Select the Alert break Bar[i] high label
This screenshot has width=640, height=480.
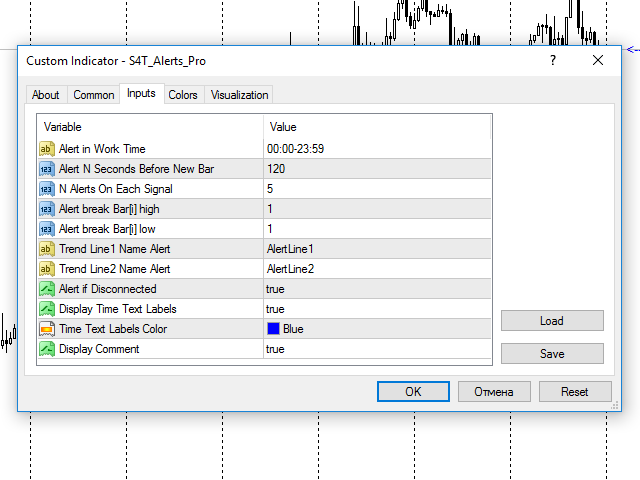pos(109,209)
